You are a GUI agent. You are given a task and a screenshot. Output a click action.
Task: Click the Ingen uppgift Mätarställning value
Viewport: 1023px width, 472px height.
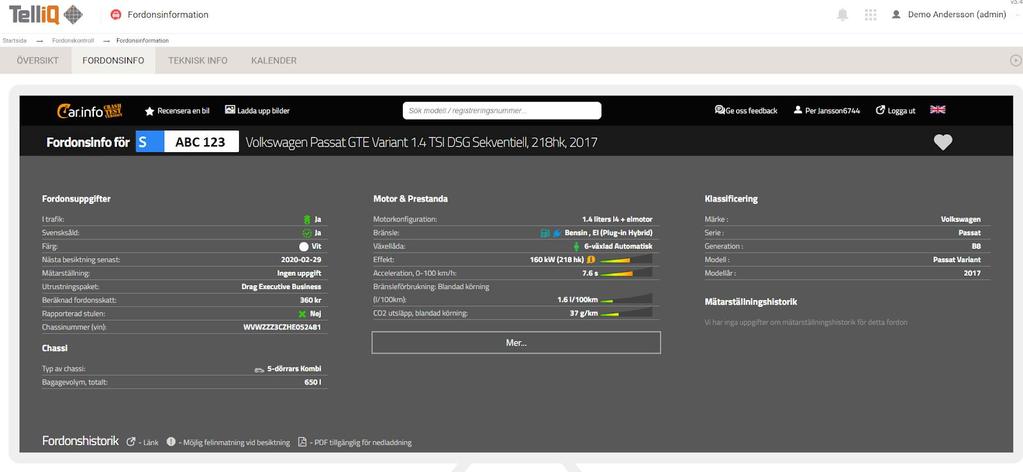point(298,273)
